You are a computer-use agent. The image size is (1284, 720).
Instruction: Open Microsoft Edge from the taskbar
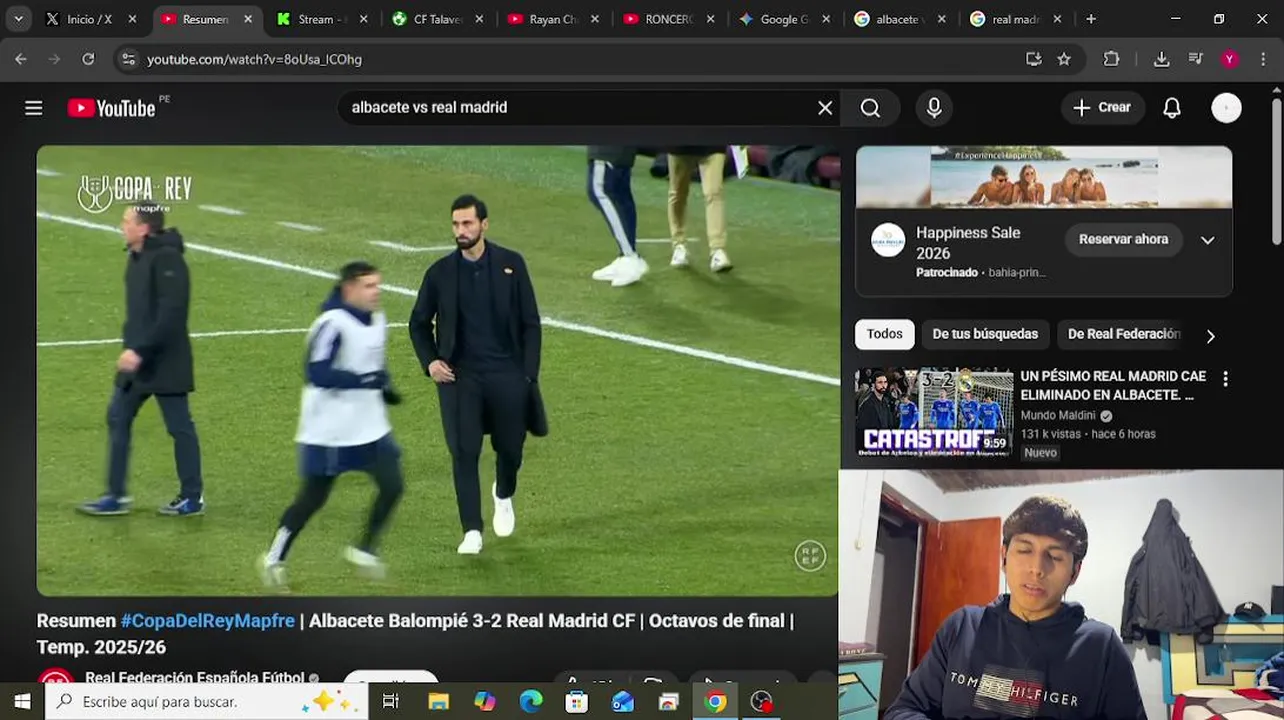pos(530,702)
